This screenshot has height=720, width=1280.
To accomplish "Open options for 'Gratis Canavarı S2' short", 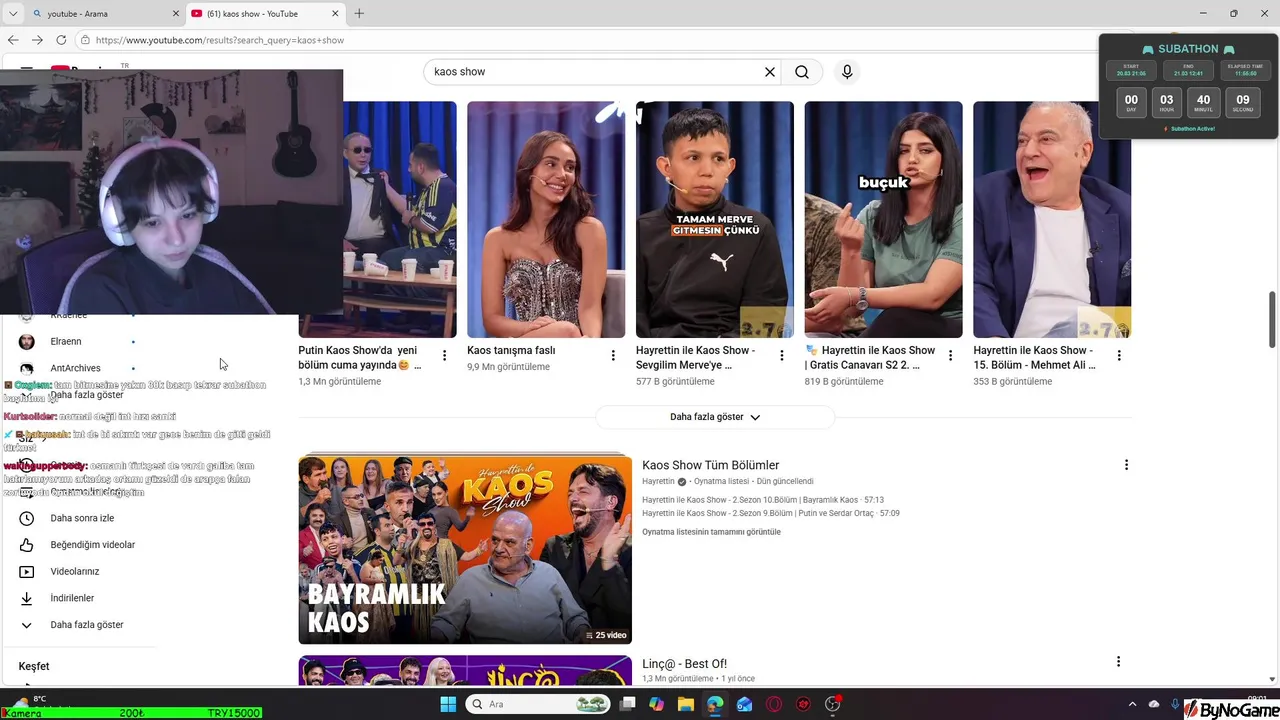I will 950,356.
